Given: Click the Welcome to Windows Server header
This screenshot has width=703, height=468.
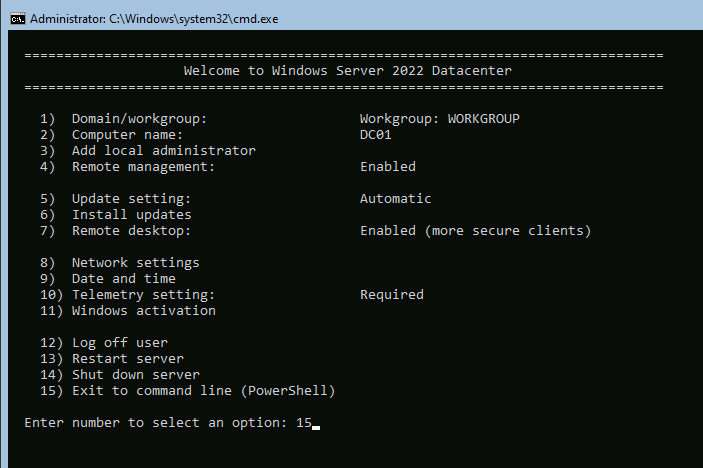Looking at the screenshot, I should (x=347, y=71).
